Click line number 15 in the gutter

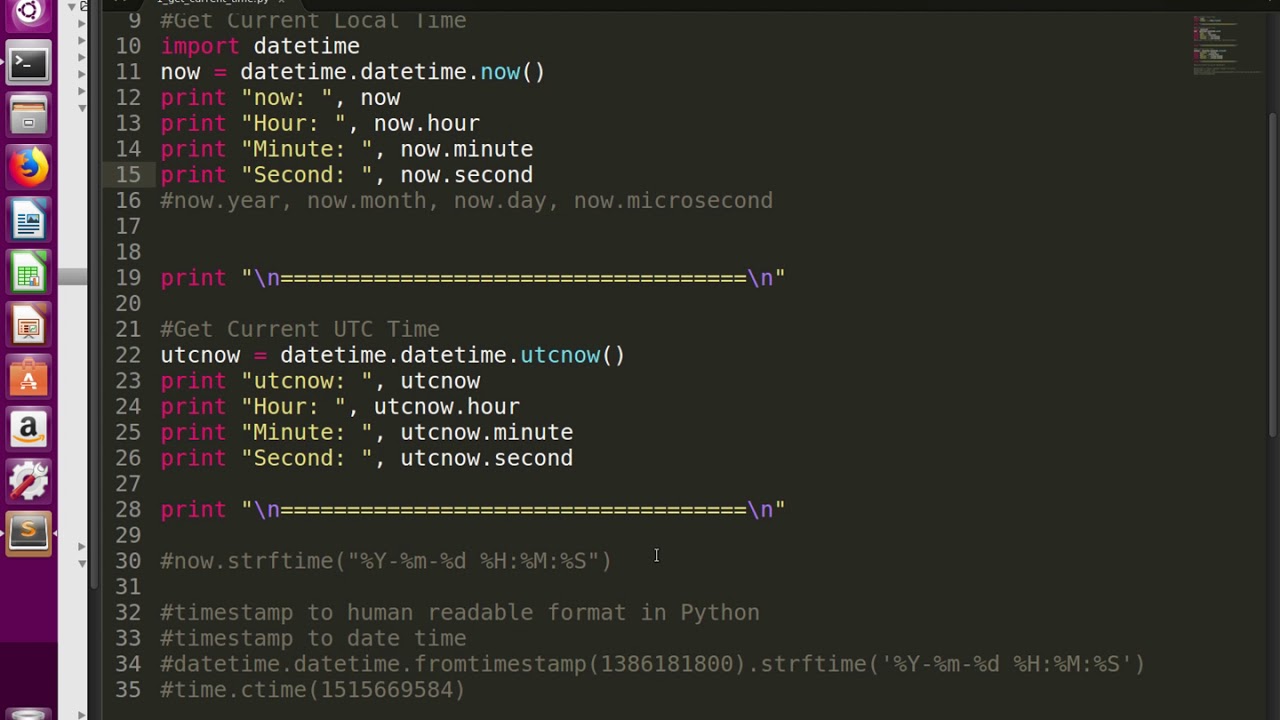128,175
